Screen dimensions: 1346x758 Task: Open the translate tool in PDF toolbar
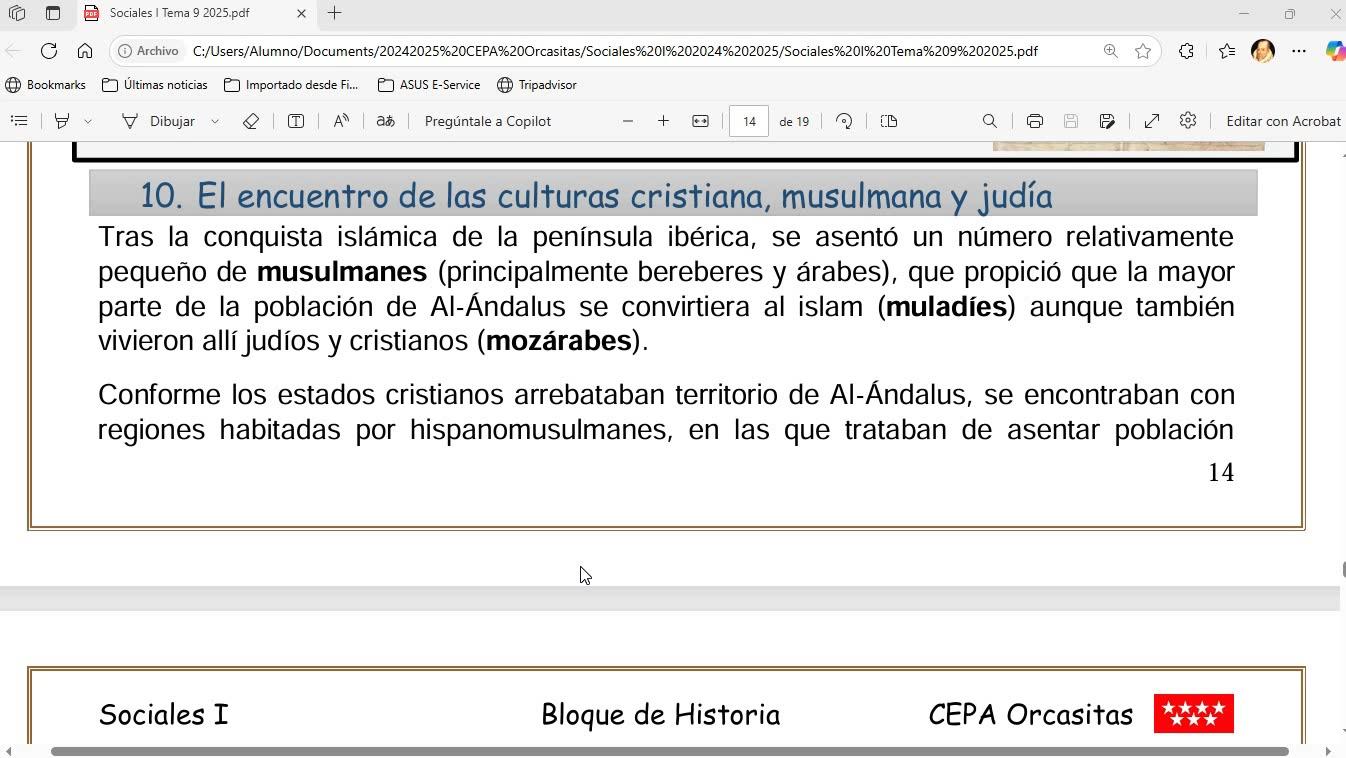[385, 121]
